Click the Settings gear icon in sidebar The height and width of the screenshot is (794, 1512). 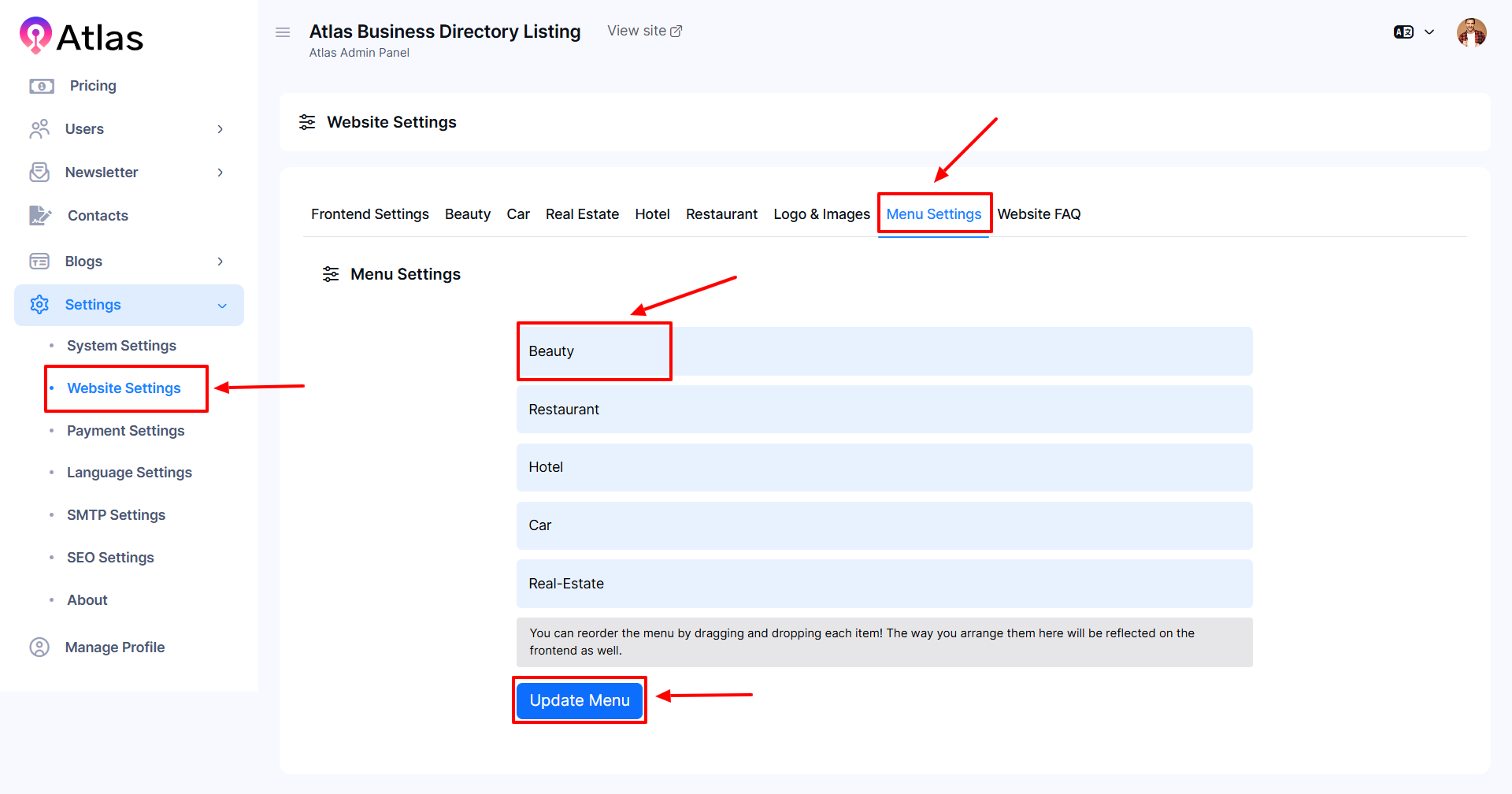(39, 305)
